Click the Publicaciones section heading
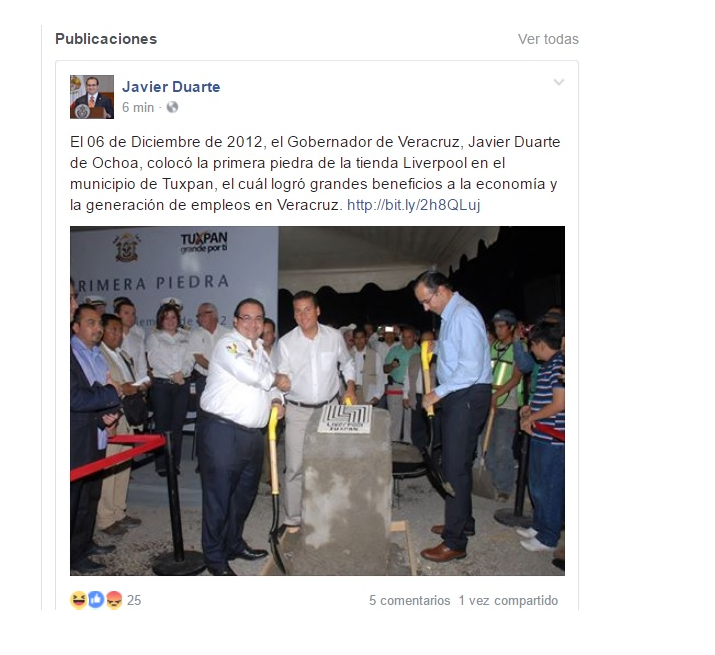Viewport: 715px width, 655px height. [x=106, y=39]
